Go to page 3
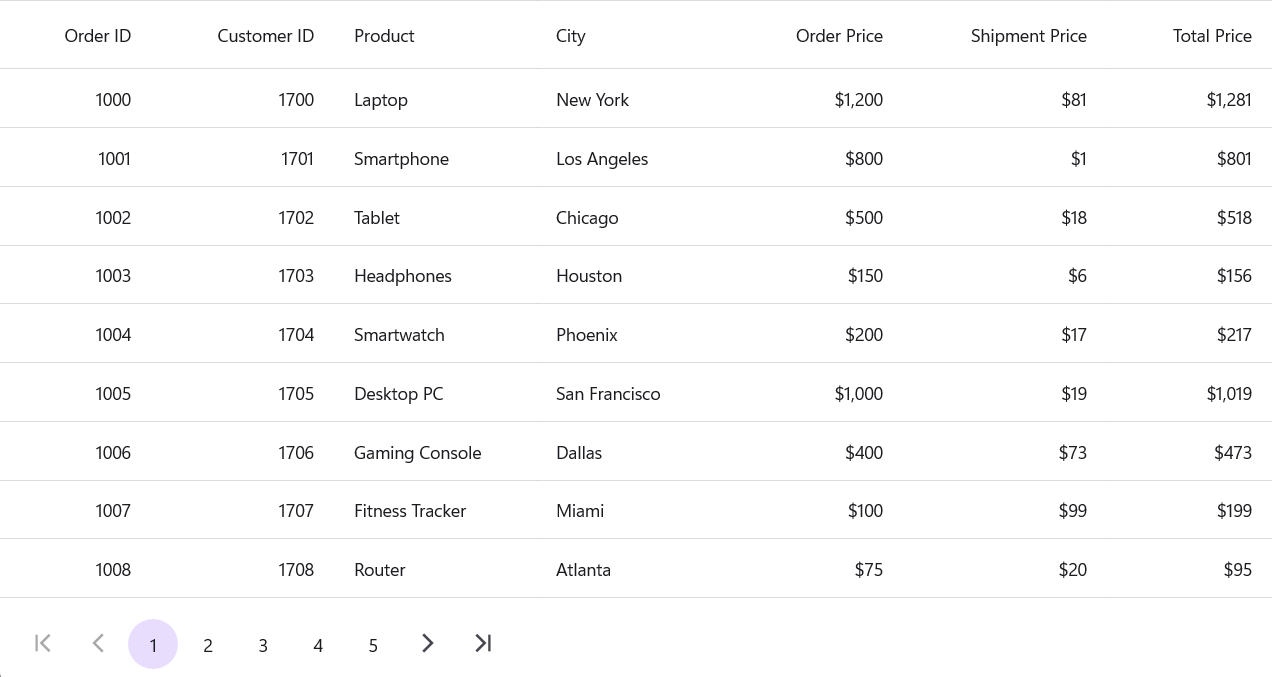Screen dimensions: 1275x677 (263, 645)
